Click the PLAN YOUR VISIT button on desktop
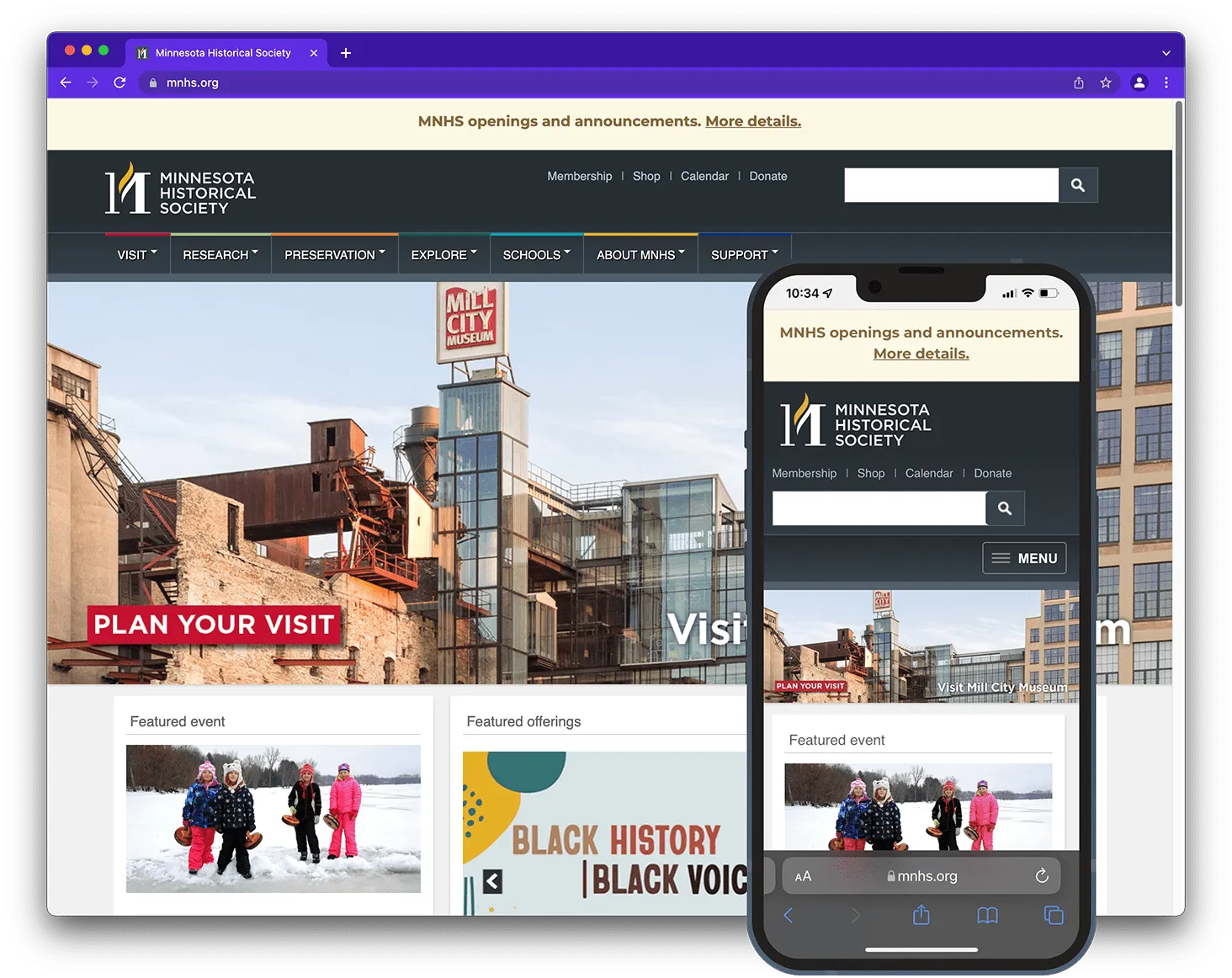Screen dimensions: 1232x978 214,625
